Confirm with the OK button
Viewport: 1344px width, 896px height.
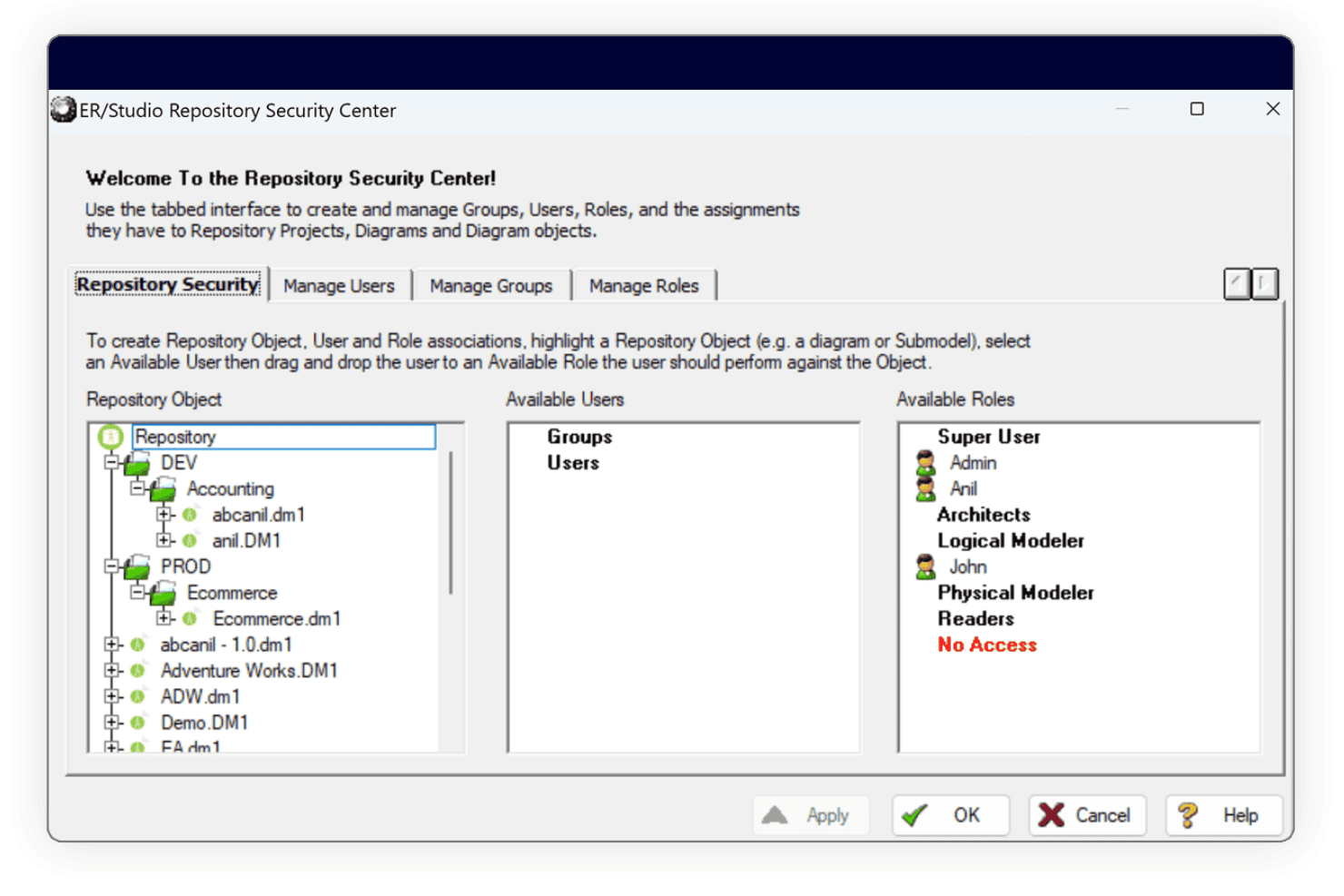[951, 815]
